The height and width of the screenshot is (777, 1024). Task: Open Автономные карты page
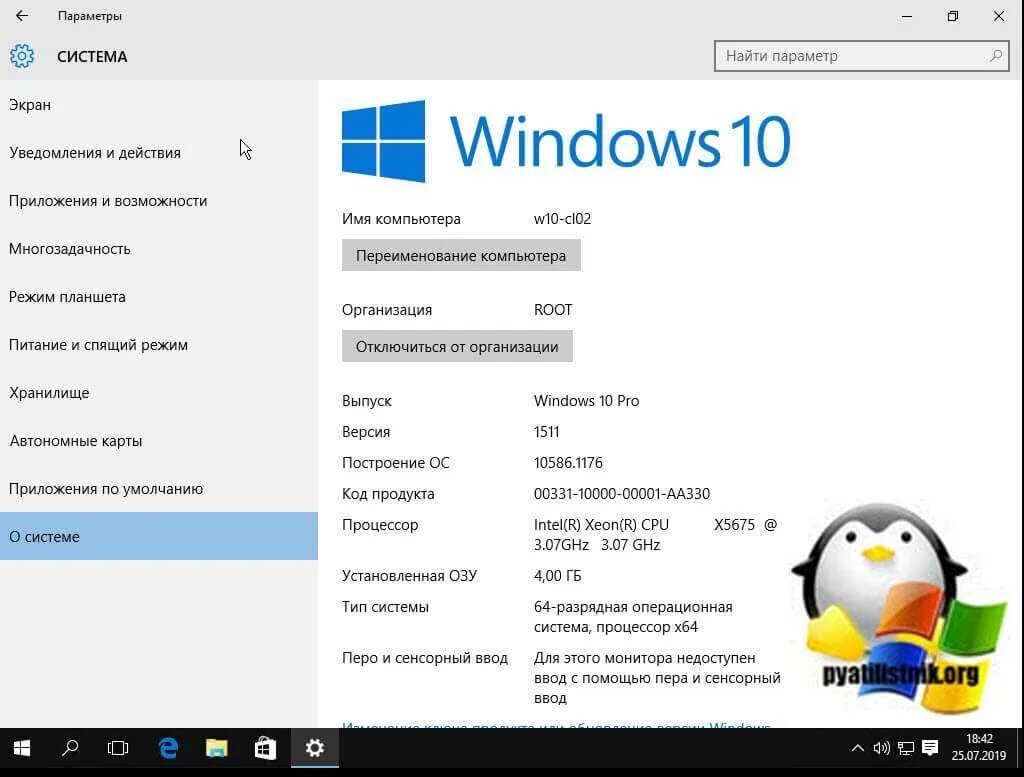159,441
